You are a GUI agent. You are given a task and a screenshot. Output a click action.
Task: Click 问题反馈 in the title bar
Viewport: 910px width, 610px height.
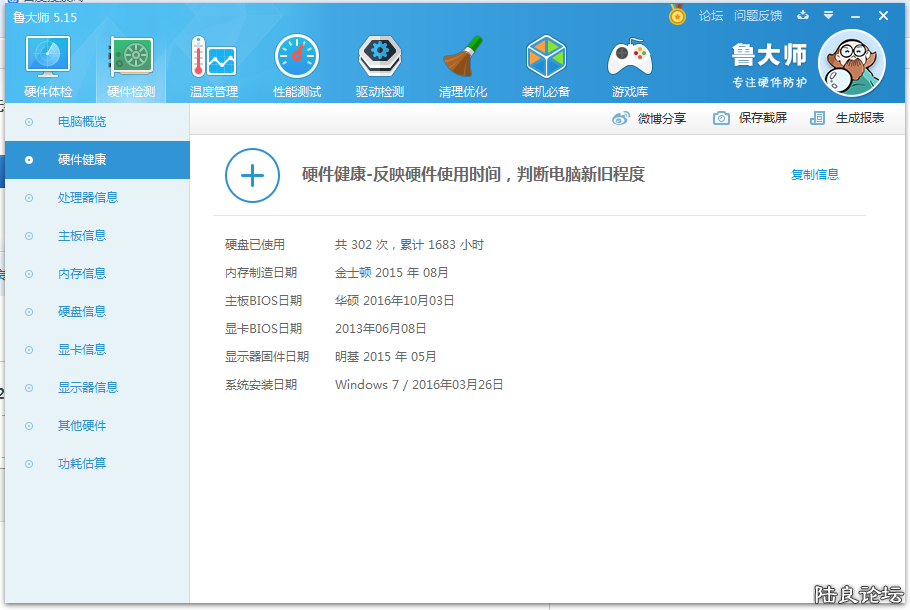click(757, 16)
